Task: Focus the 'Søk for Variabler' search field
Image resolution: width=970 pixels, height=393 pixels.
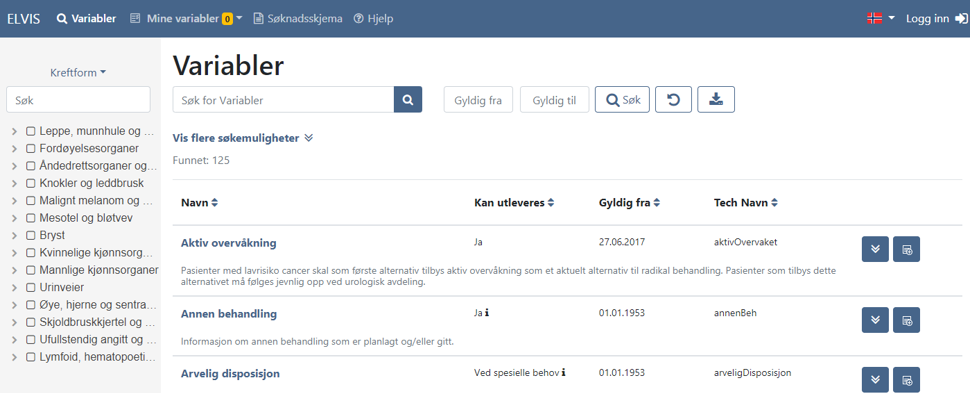Action: pyautogui.click(x=283, y=100)
